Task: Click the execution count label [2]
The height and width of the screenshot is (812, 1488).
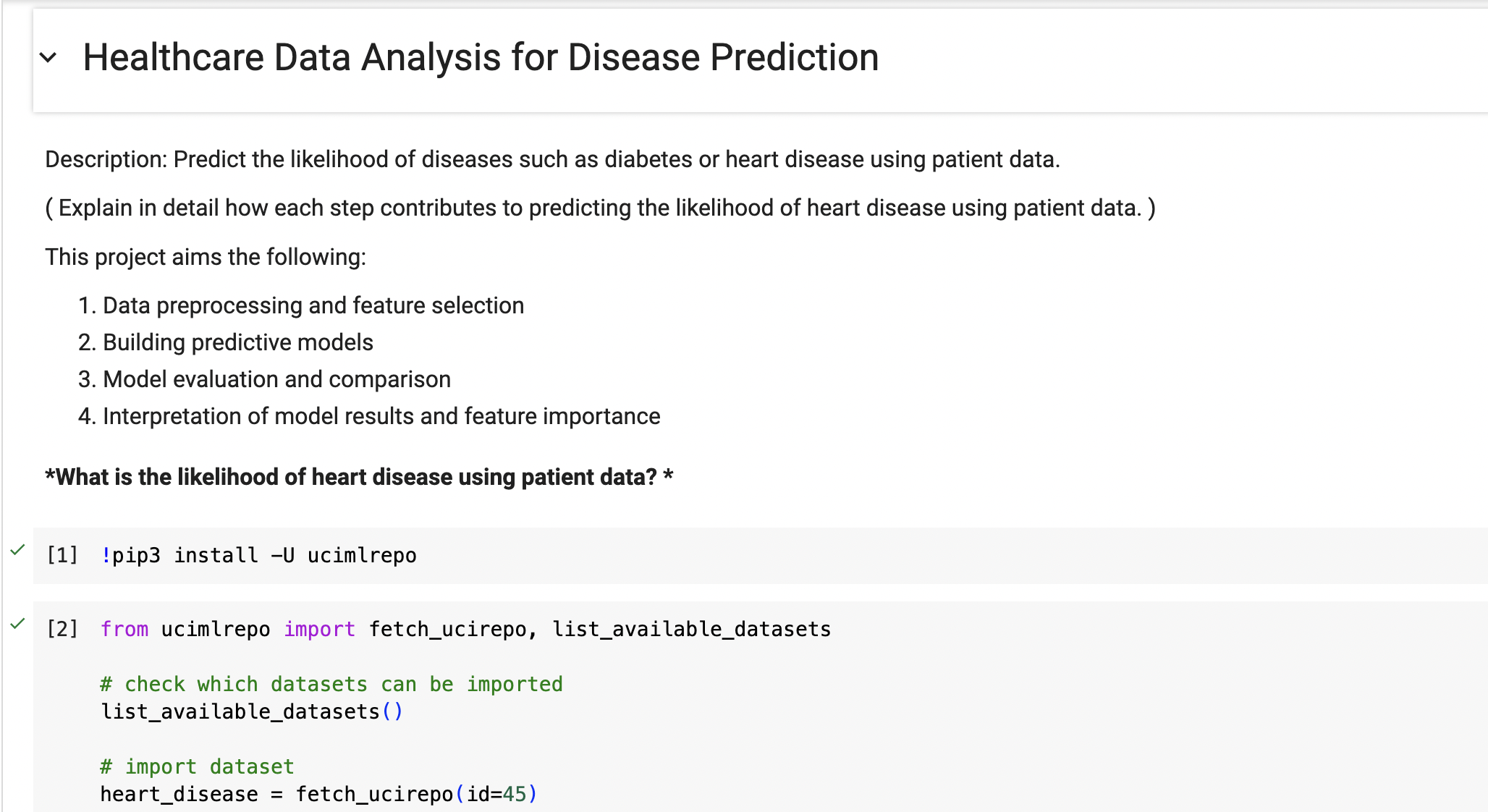Action: [x=62, y=629]
